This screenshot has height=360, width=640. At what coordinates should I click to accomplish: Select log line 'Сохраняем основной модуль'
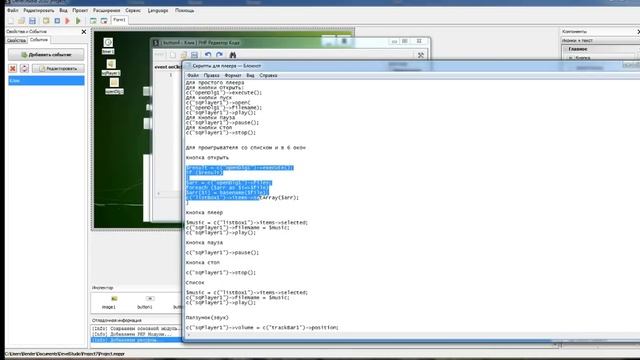[x=136, y=329]
